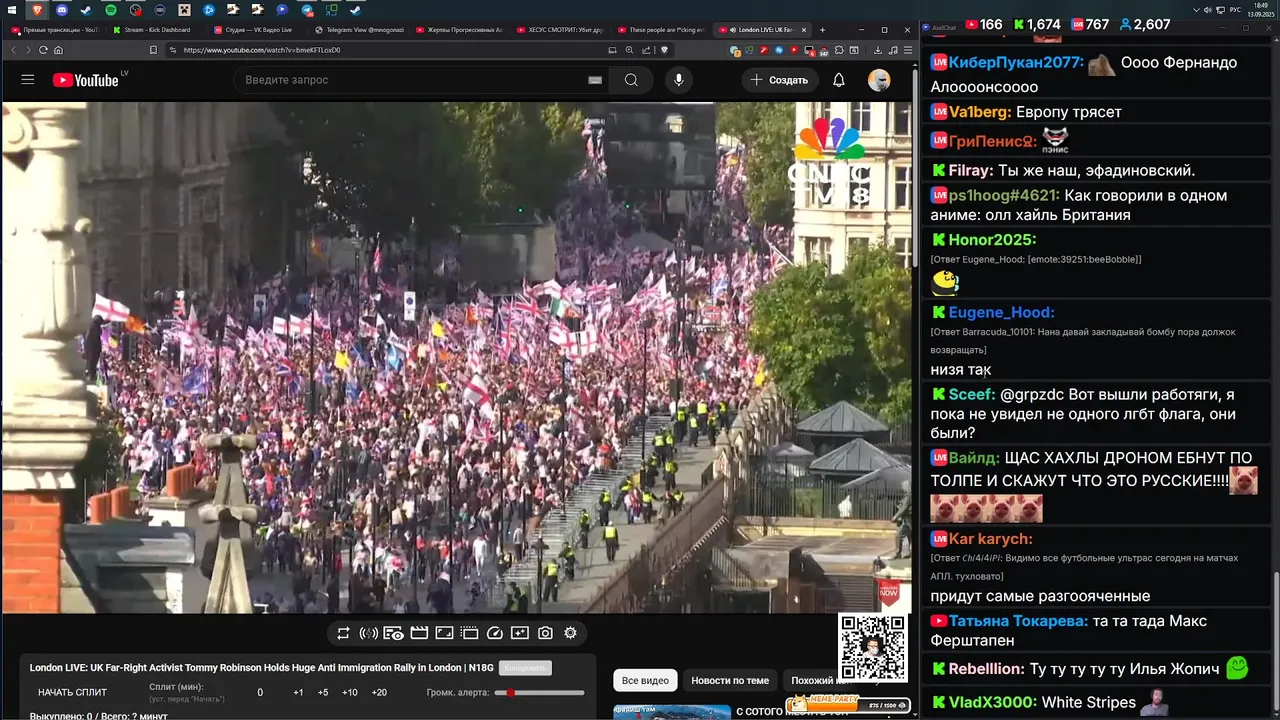Show hidden system tray icons
Screen dimensions: 1280x720
pyautogui.click(x=1196, y=10)
